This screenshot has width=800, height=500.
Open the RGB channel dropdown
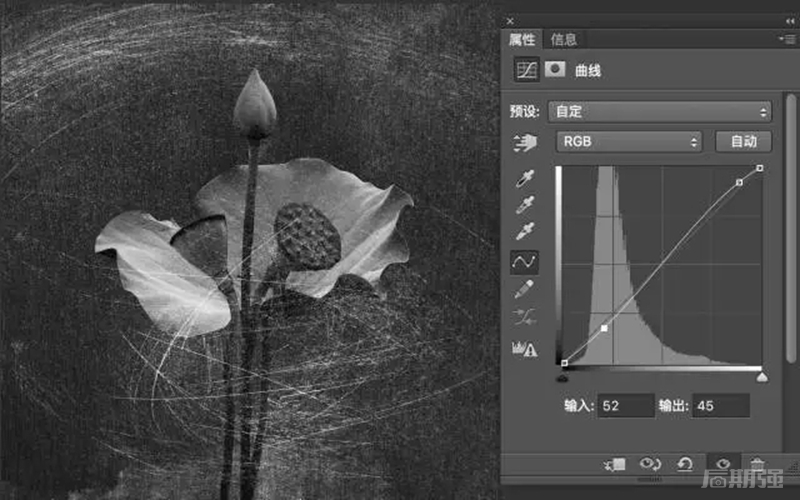click(629, 141)
